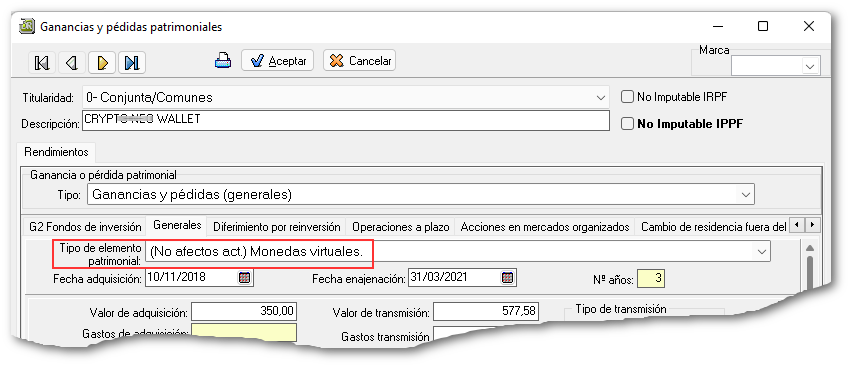Open calendar for Fecha adquisición
Screen dimensions: 850x367
point(244,278)
